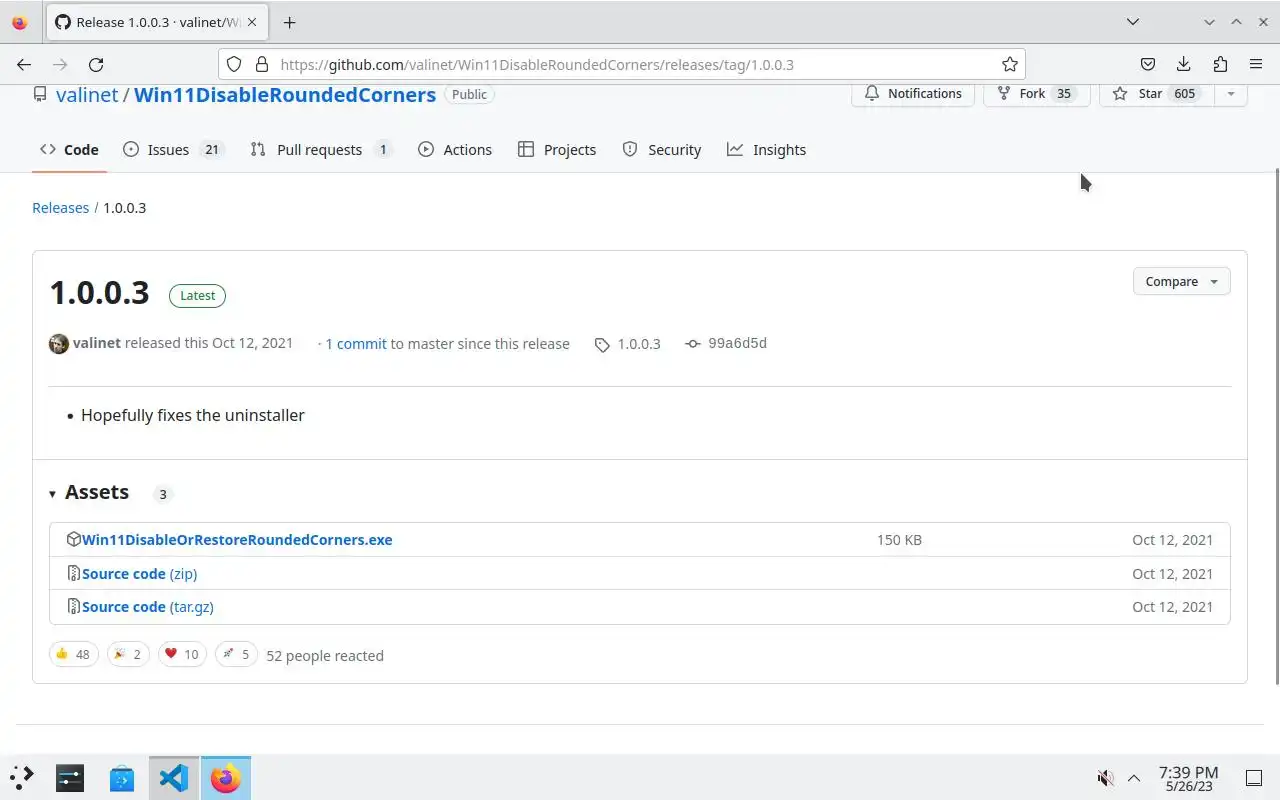Go back with the browser back arrow
The image size is (1280, 800).
[24, 64]
